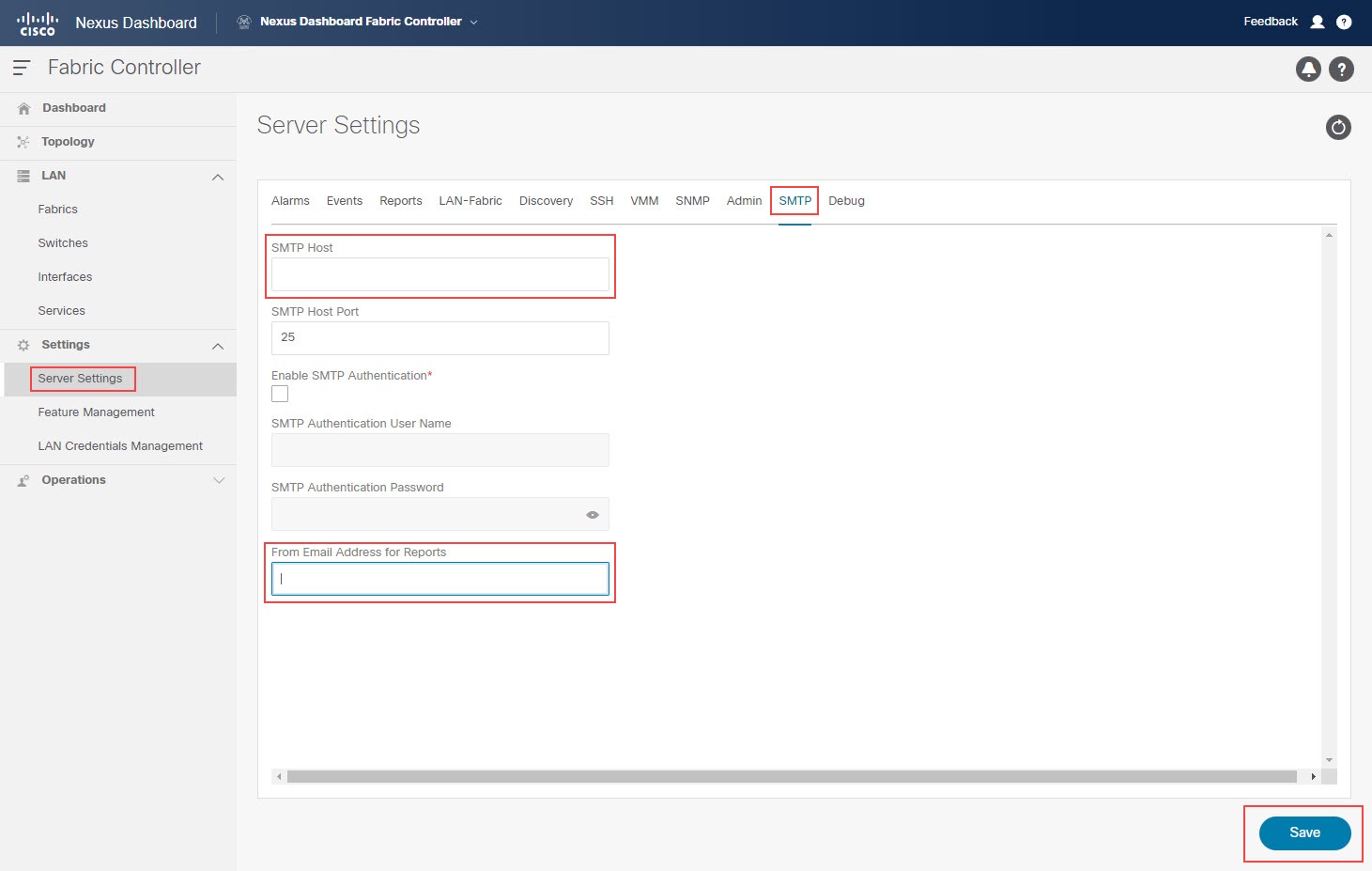Screen dimensions: 1372x871
Task: Click the From Email Address for Reports field
Action: click(x=440, y=579)
